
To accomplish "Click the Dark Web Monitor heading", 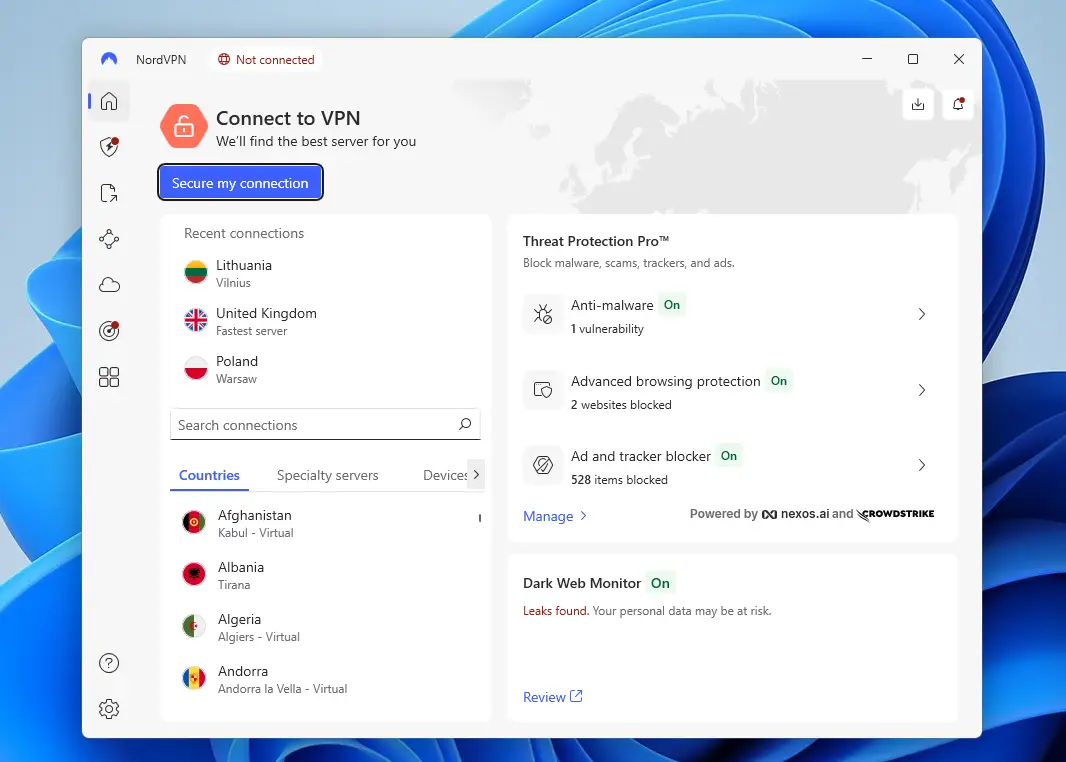I will (x=582, y=583).
